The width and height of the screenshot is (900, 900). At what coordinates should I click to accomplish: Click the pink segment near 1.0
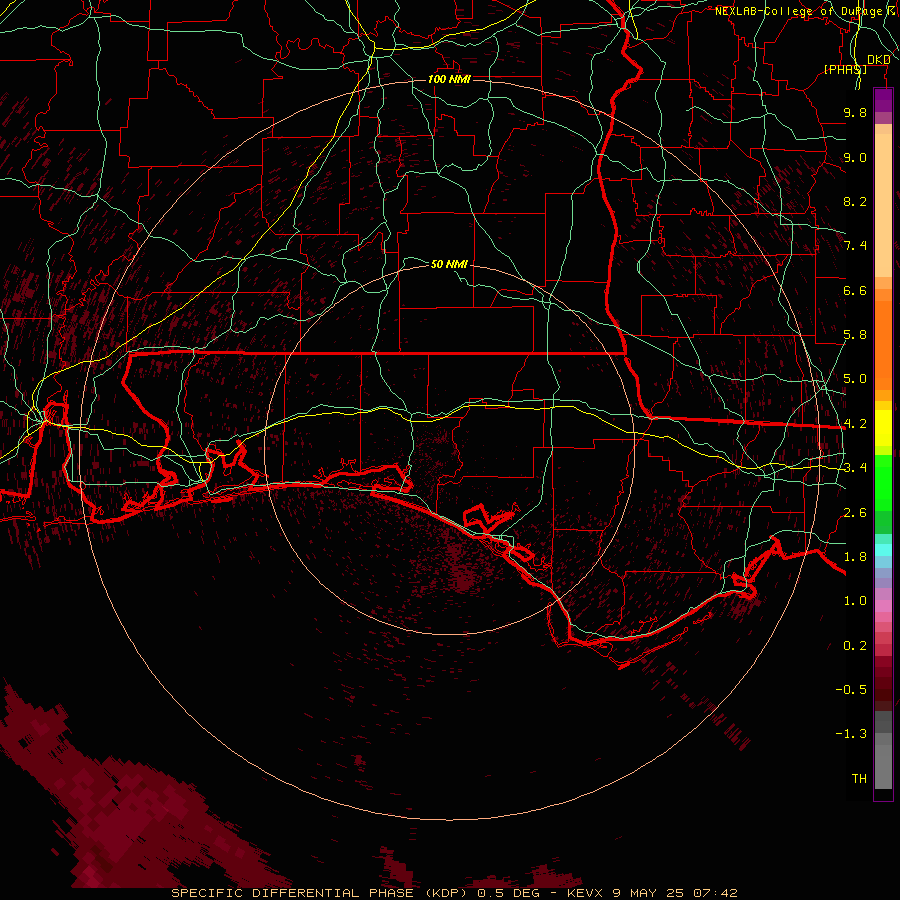[x=883, y=606]
